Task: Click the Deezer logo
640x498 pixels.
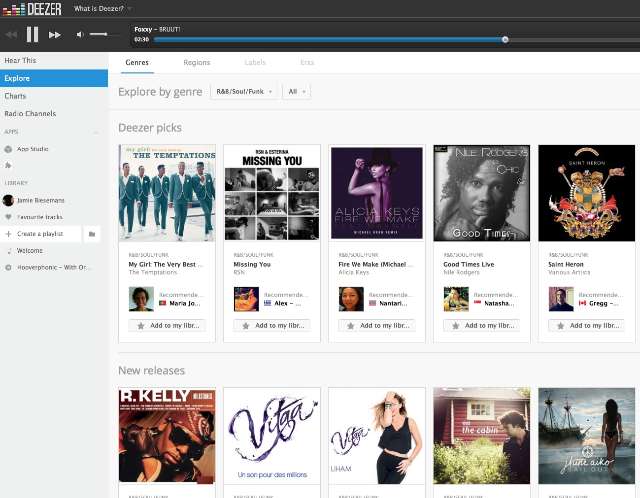Action: pos(32,9)
